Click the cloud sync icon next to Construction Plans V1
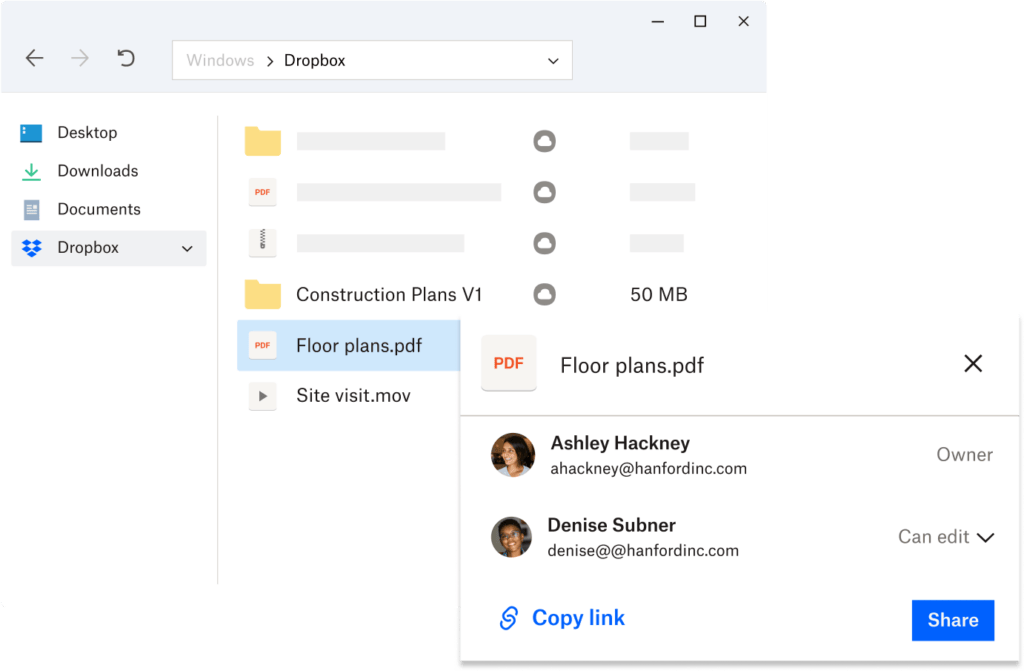The image size is (1024, 671). (x=544, y=294)
